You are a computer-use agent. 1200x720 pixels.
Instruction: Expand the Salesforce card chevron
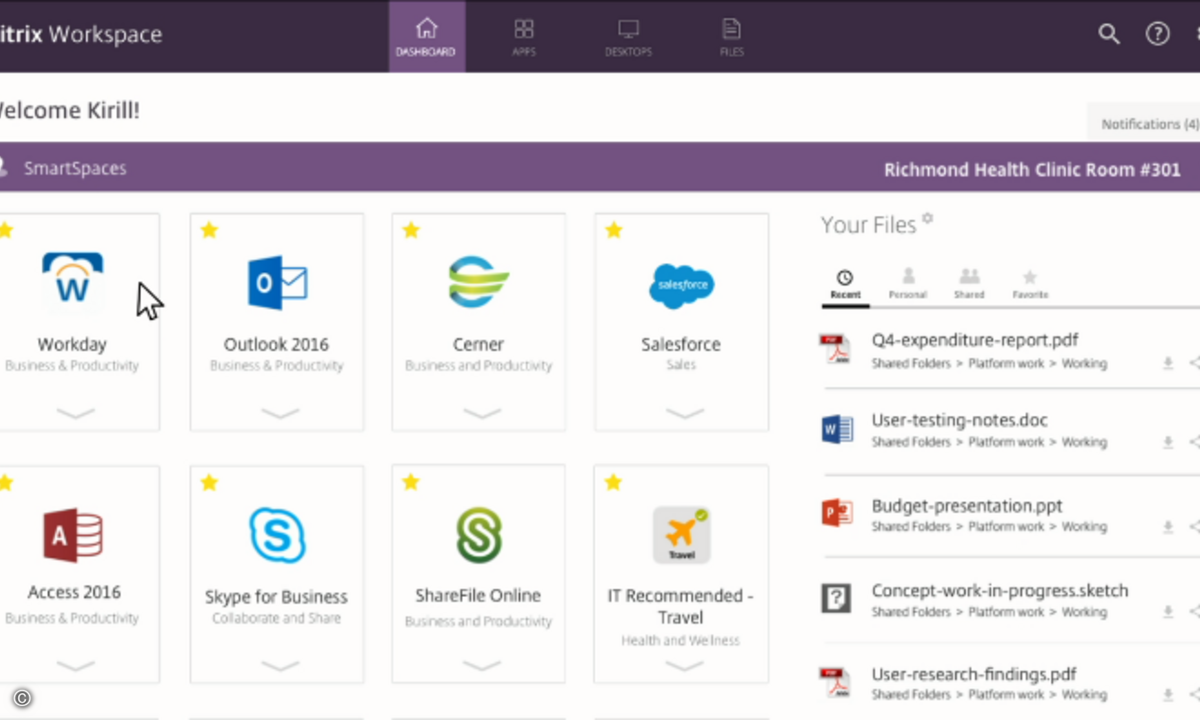[685, 413]
